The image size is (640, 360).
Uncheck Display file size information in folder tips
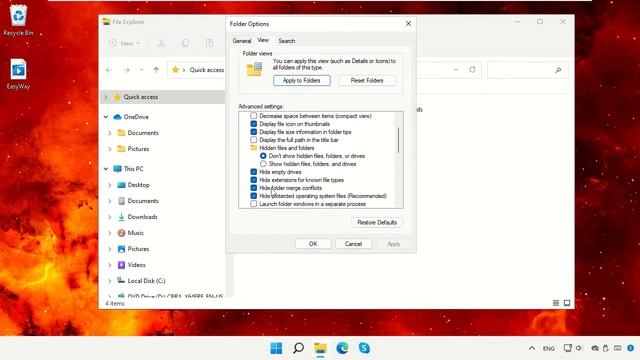pyautogui.click(x=253, y=132)
